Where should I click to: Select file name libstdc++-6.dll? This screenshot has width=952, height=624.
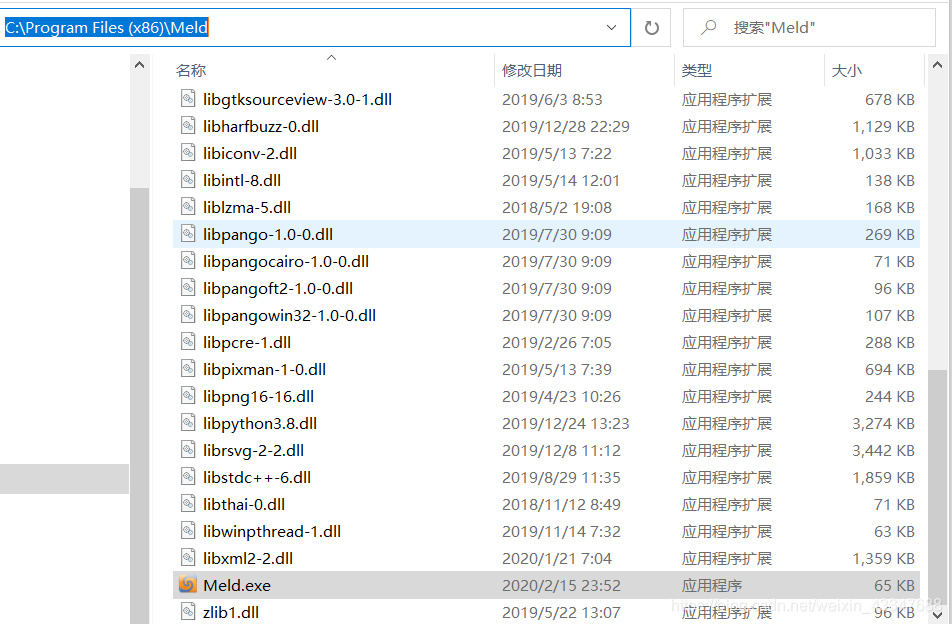257,478
